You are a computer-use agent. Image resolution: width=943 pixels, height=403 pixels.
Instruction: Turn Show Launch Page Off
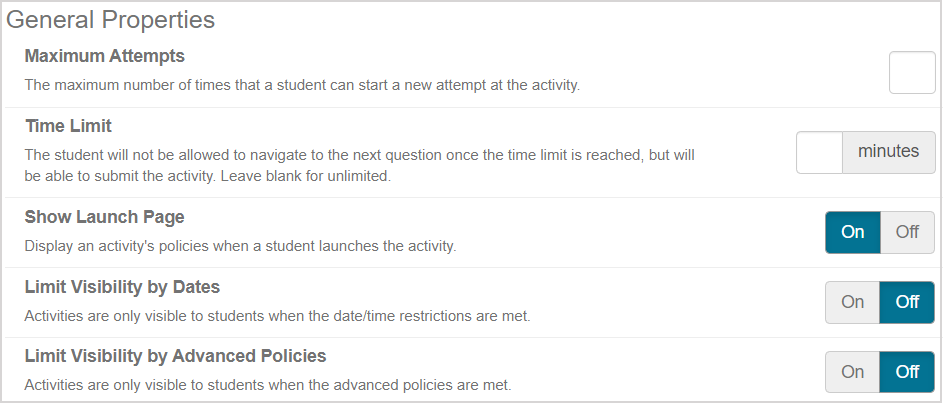pos(907,232)
